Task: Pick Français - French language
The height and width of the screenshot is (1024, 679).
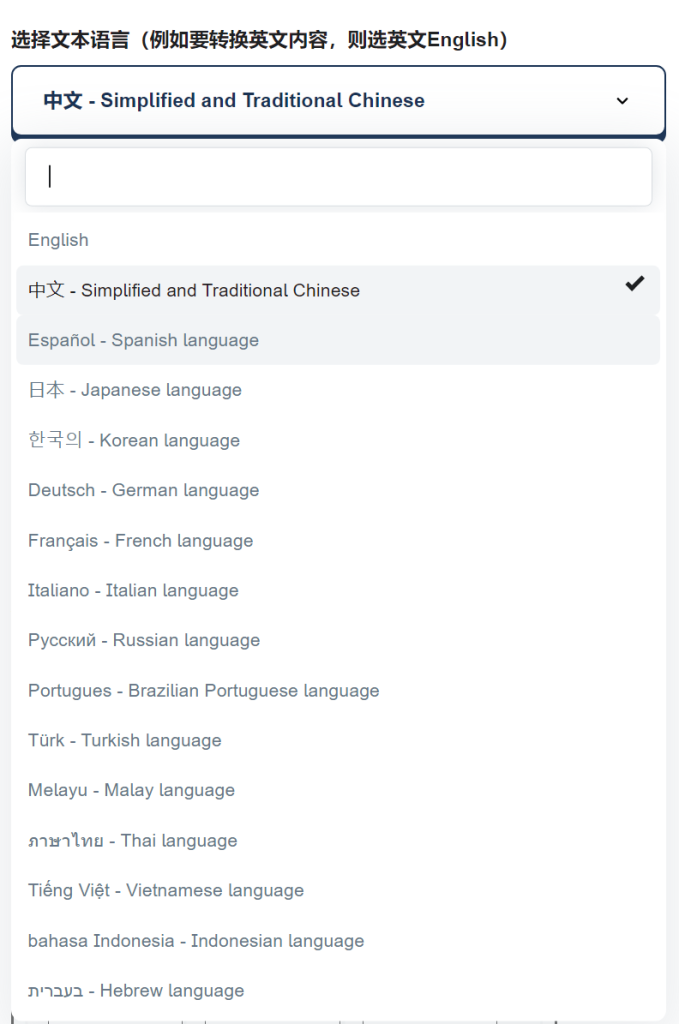Action: 140,540
